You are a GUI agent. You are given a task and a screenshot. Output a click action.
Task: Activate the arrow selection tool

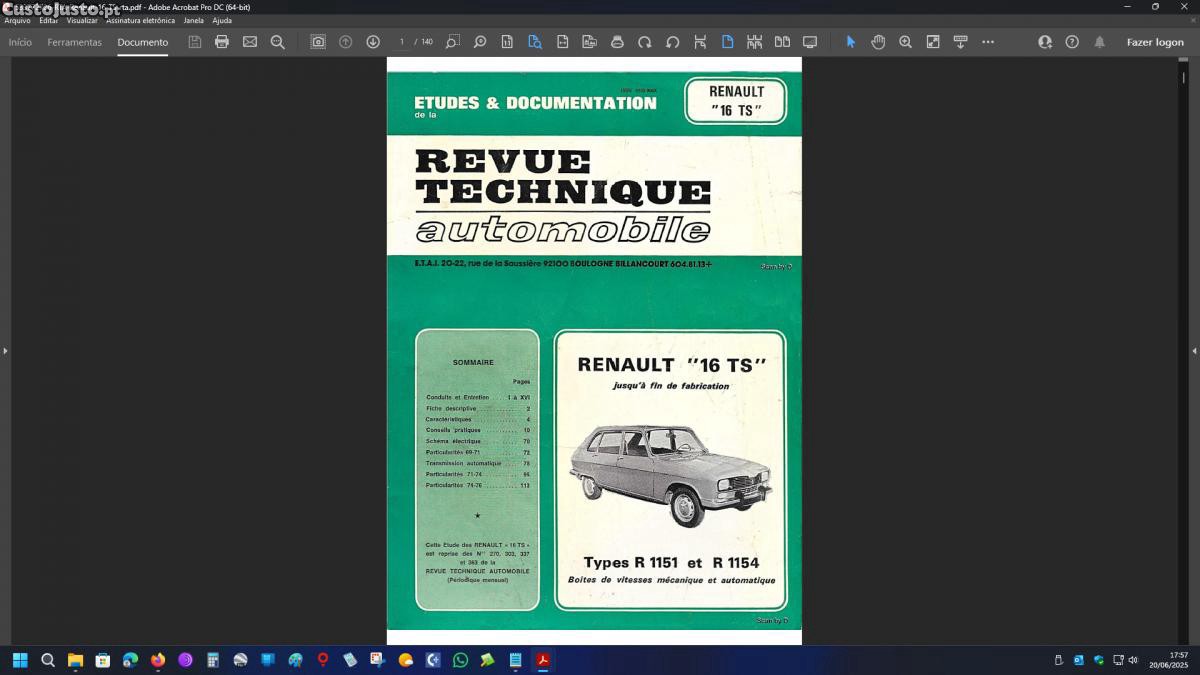(851, 42)
